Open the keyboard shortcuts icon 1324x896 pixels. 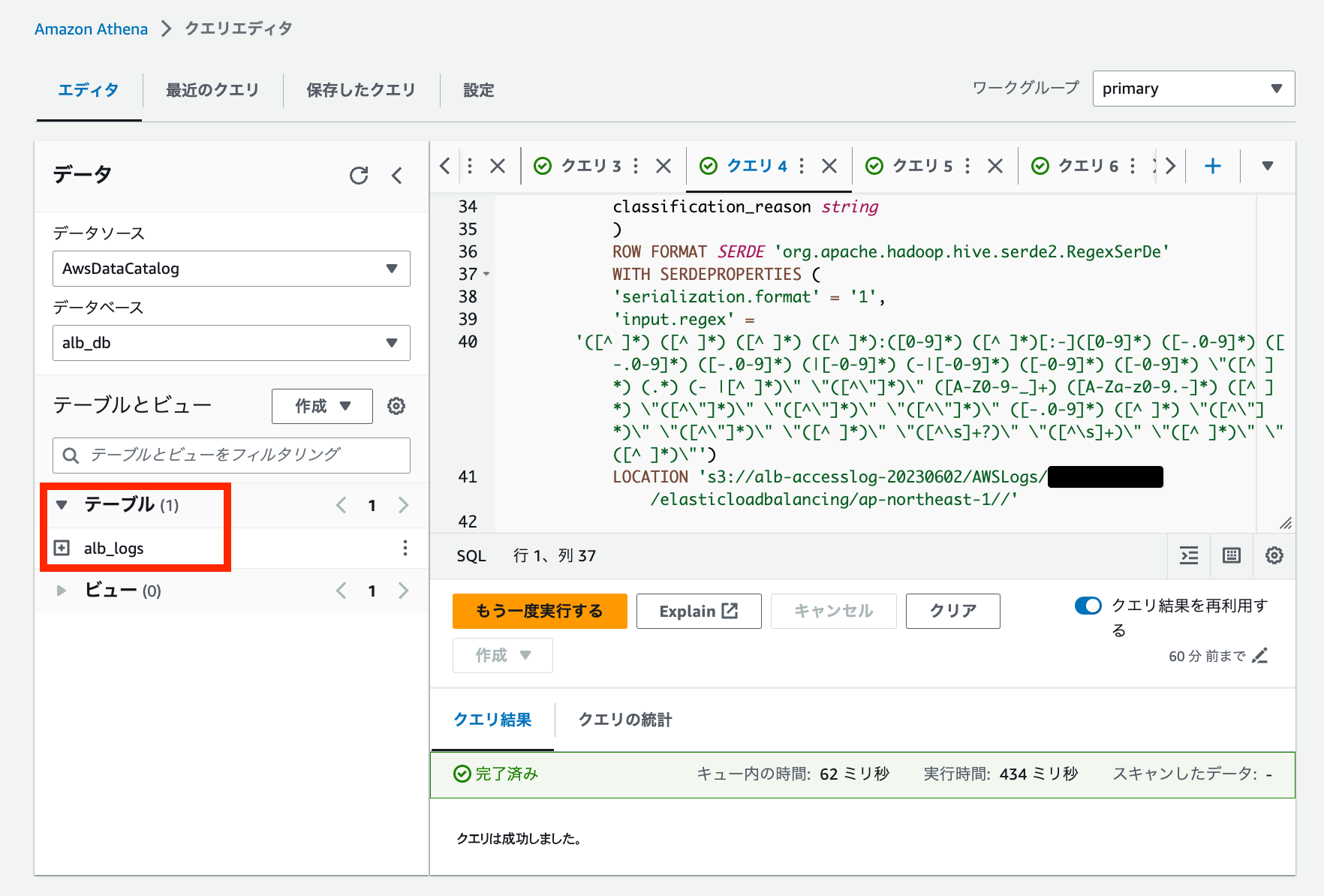pos(1231,555)
